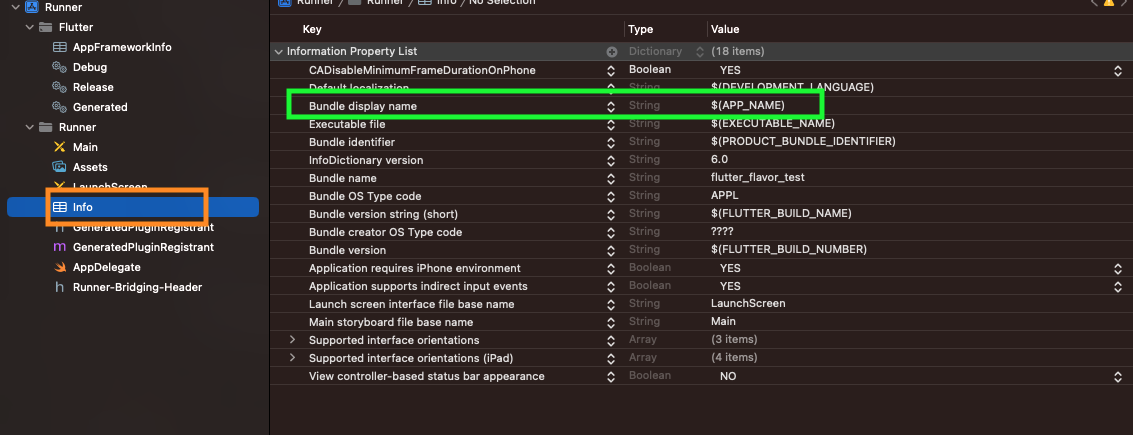This screenshot has height=435, width=1133.
Task: Click the (4 items) array value
Action: (734, 358)
